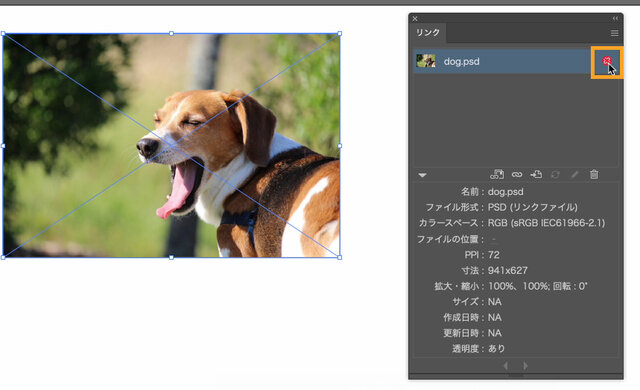
Task: Click the placed dog photo on the canvas
Action: click(x=171, y=145)
